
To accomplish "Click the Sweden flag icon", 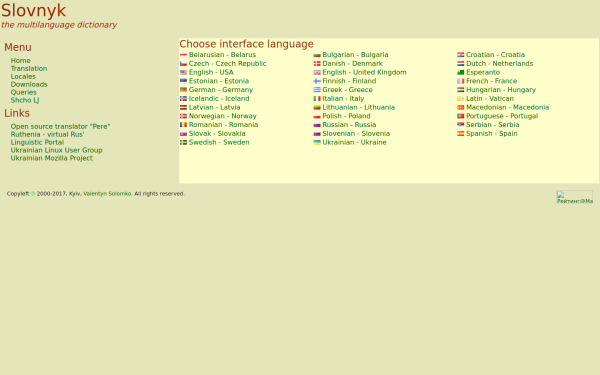I will coord(183,142).
